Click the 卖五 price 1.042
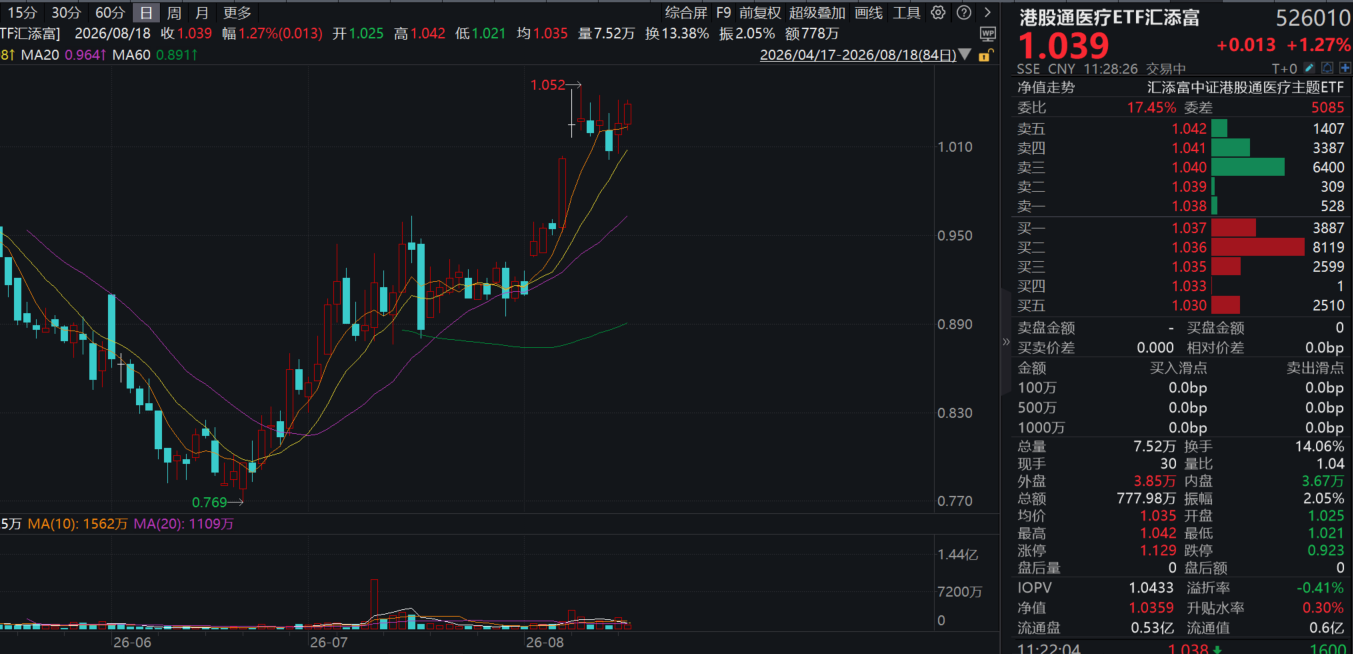The width and height of the screenshot is (1353, 654). tap(1189, 128)
